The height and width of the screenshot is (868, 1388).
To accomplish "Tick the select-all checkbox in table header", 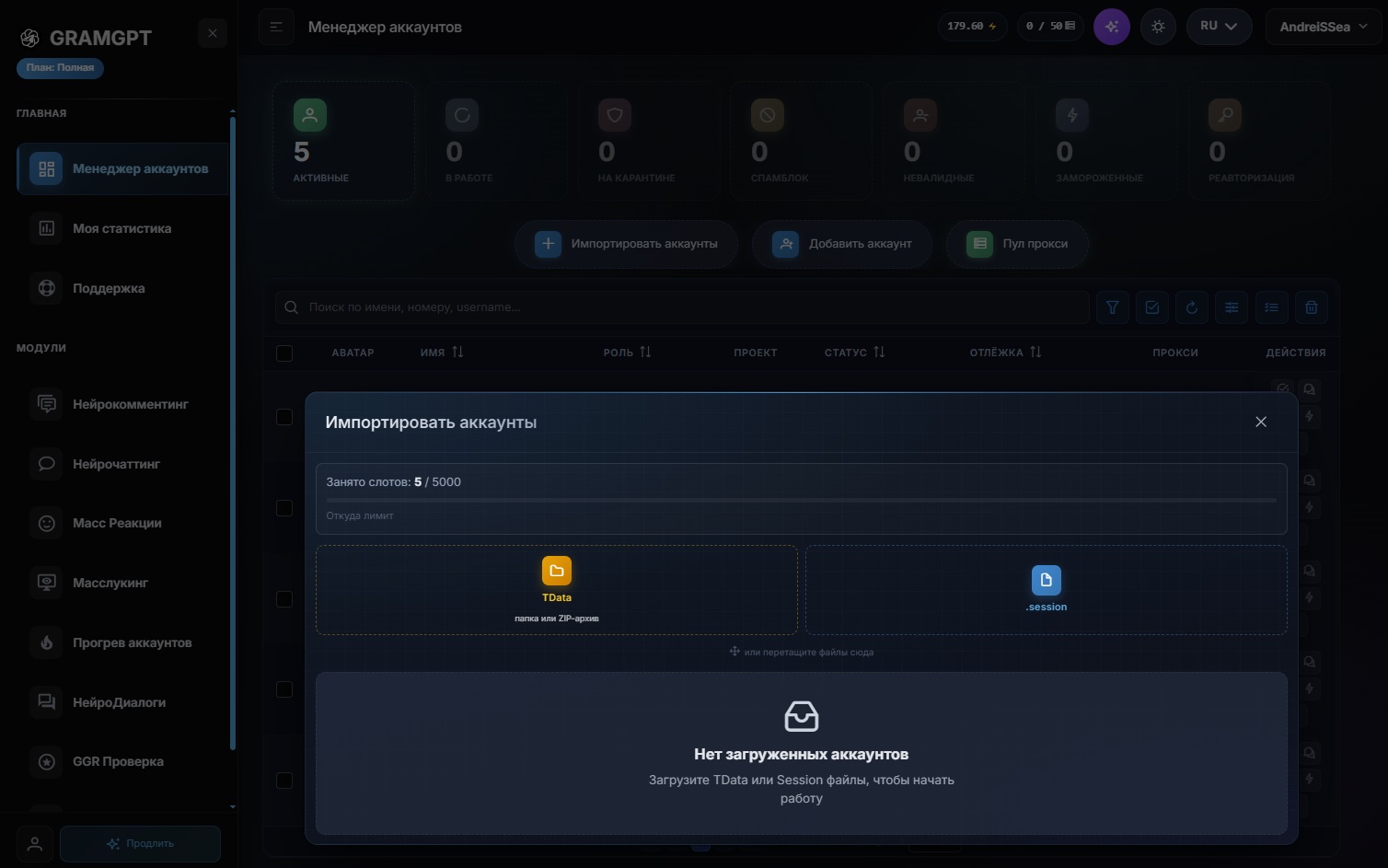I will coord(284,353).
